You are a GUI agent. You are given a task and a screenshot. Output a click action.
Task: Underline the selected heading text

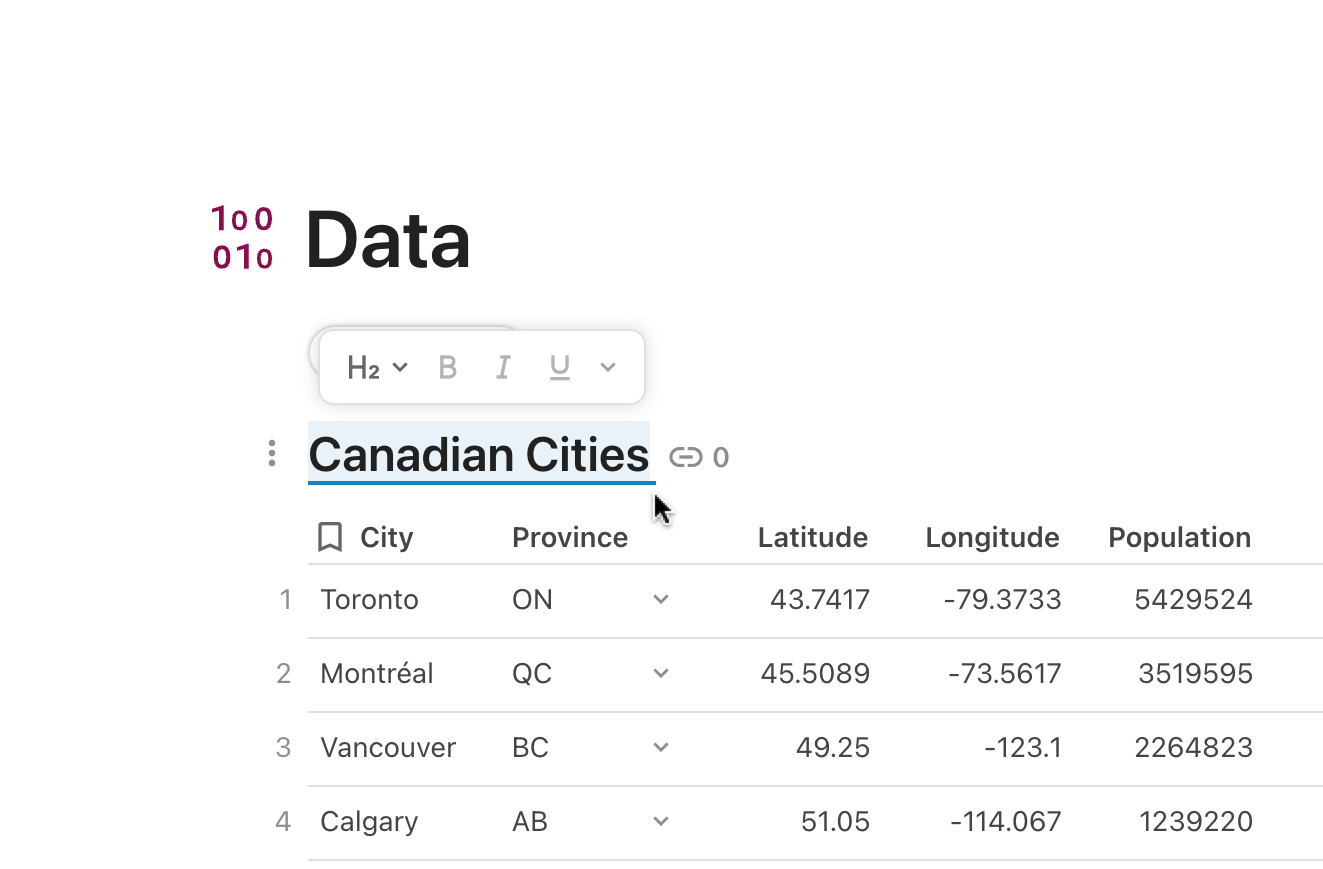point(559,368)
